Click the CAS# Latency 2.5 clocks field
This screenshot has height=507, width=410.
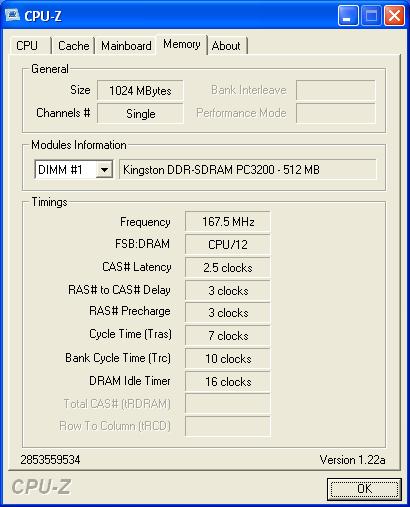[228, 268]
